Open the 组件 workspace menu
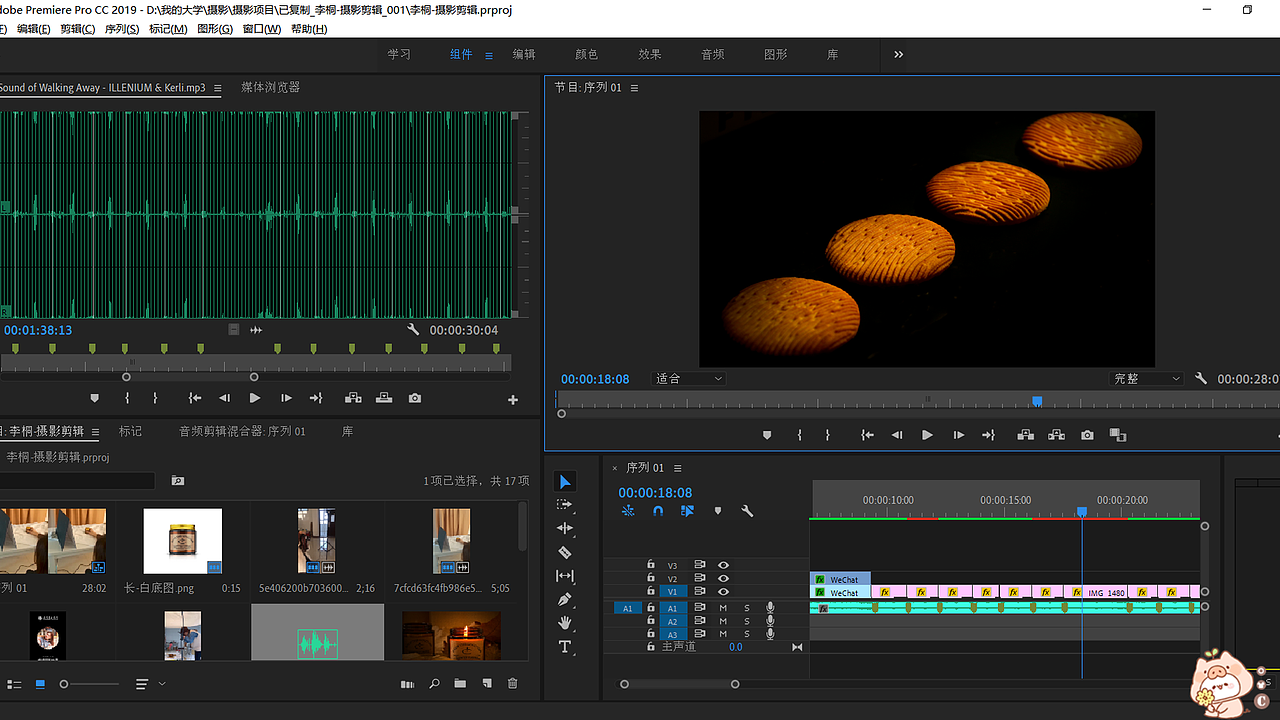 (x=489, y=55)
